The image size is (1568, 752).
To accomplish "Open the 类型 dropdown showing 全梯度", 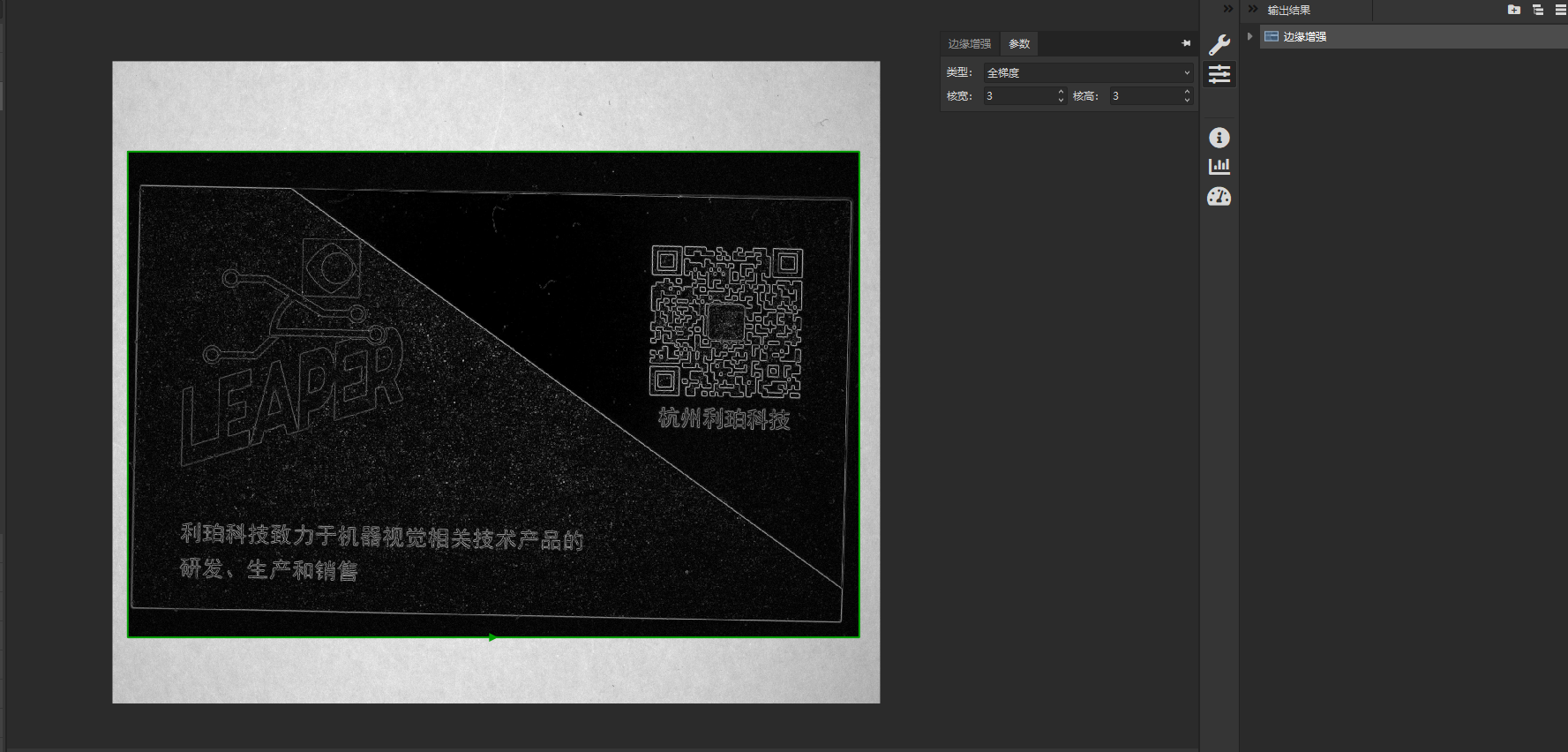I will pyautogui.click(x=1089, y=72).
